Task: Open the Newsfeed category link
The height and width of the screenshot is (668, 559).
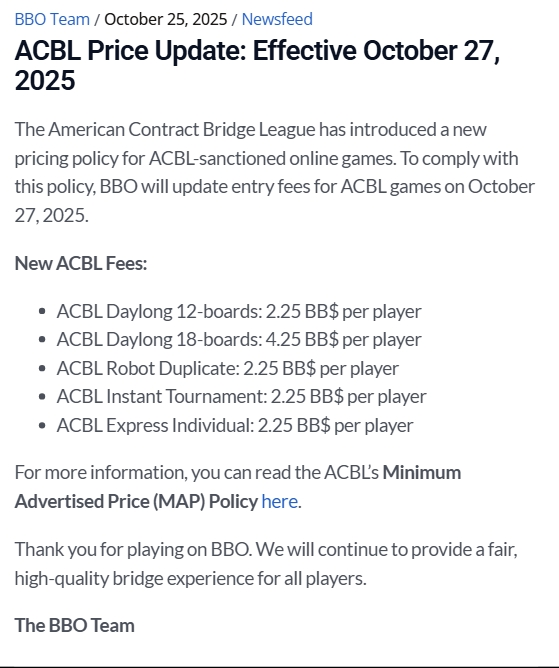Action: point(277,19)
